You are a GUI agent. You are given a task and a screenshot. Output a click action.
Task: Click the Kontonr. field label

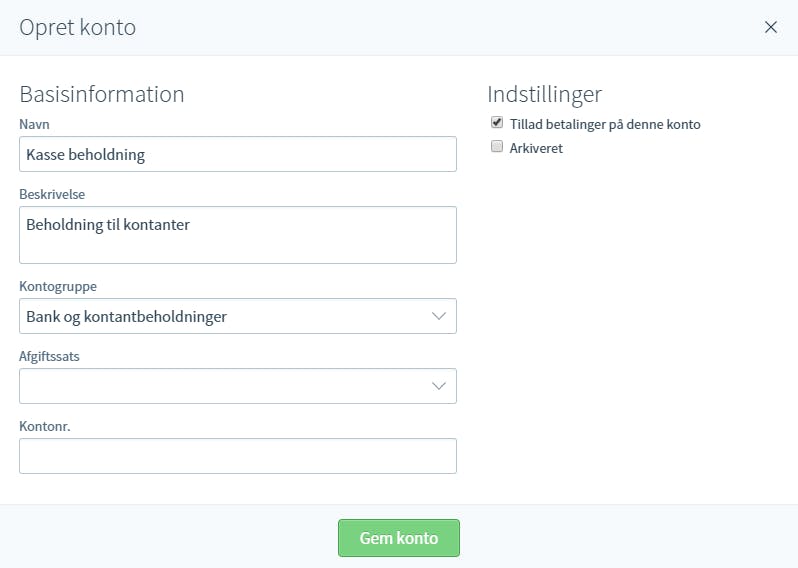[45, 426]
